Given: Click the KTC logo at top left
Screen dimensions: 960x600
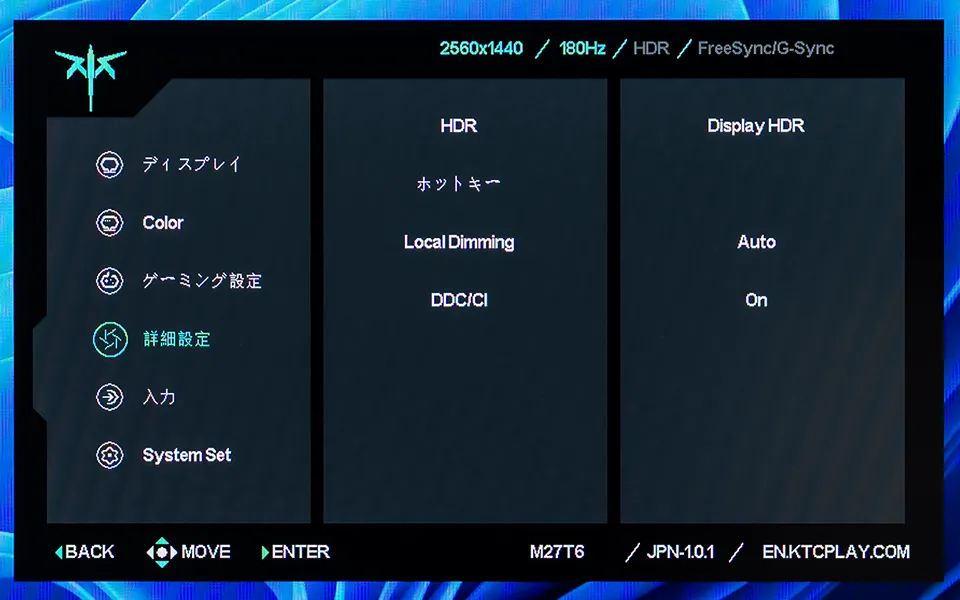Looking at the screenshot, I should [91, 76].
